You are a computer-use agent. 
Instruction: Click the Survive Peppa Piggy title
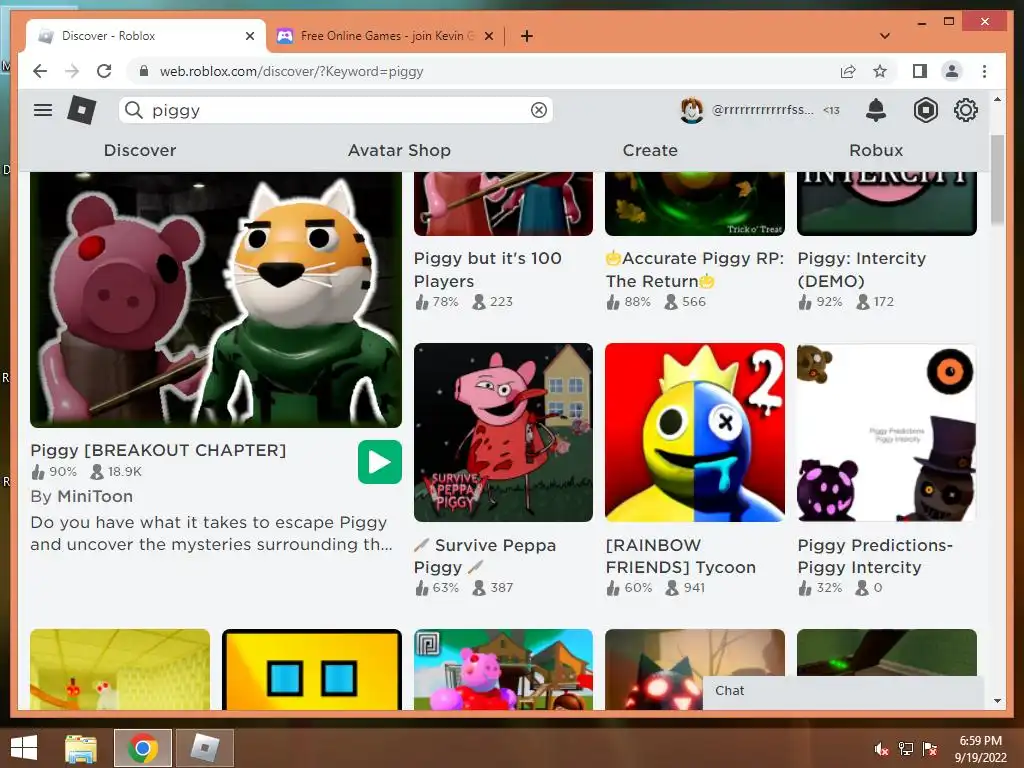(485, 556)
